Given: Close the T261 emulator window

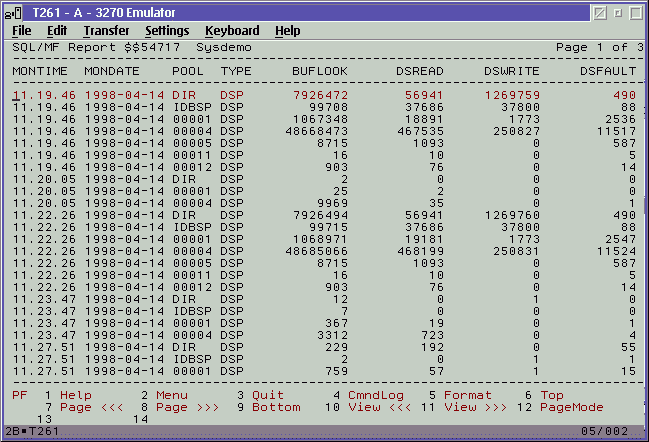Looking at the screenshot, I should [x=633, y=12].
